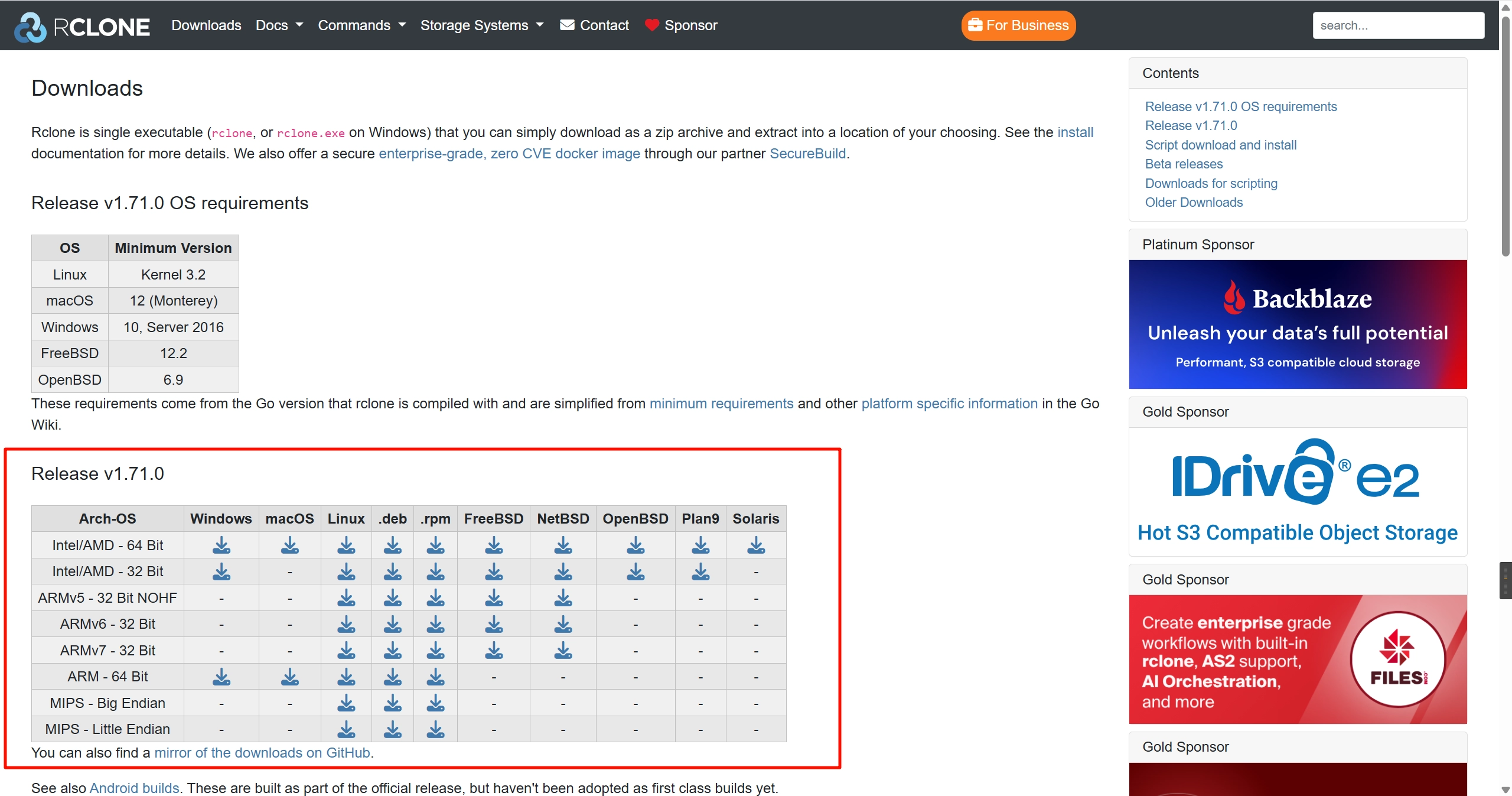The width and height of the screenshot is (1512, 796).
Task: Select the "MIPS - Little Endian" row label
Action: [107, 729]
